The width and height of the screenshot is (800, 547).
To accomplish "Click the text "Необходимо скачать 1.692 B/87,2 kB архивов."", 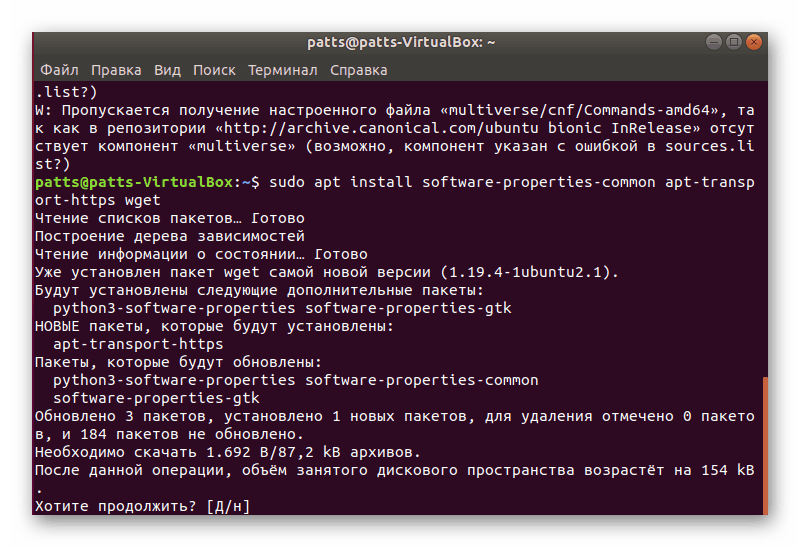I will click(228, 452).
